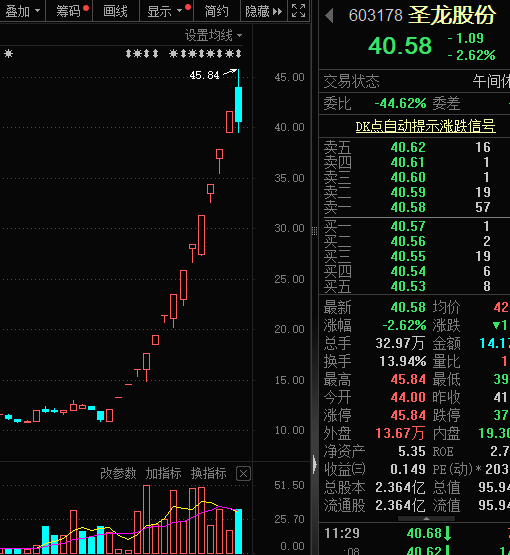
Task: Select the 卖一 ask price 40.58
Action: [x=408, y=207]
